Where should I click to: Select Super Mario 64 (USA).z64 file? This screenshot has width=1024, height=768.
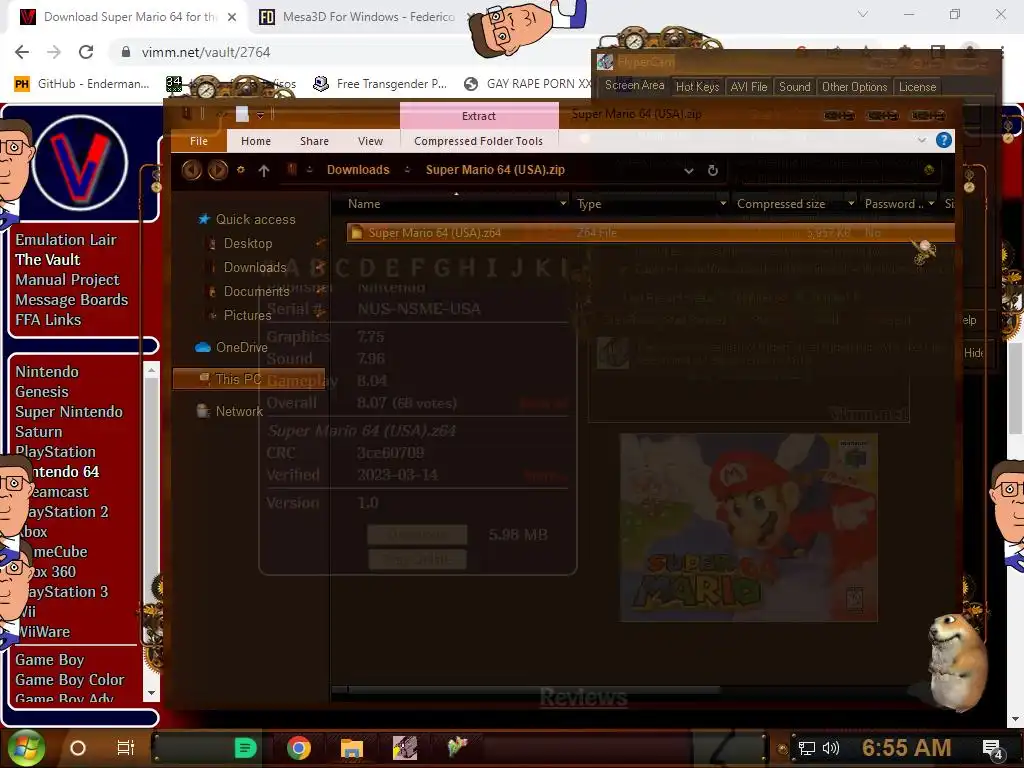[650, 232]
